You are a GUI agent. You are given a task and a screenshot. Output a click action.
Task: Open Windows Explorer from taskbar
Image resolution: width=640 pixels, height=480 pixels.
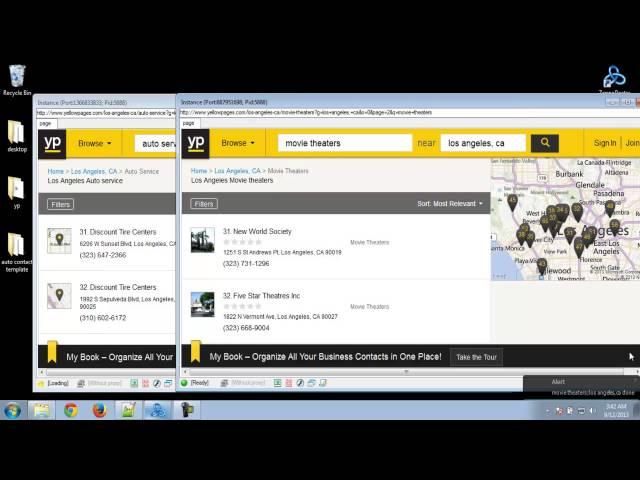(x=41, y=410)
